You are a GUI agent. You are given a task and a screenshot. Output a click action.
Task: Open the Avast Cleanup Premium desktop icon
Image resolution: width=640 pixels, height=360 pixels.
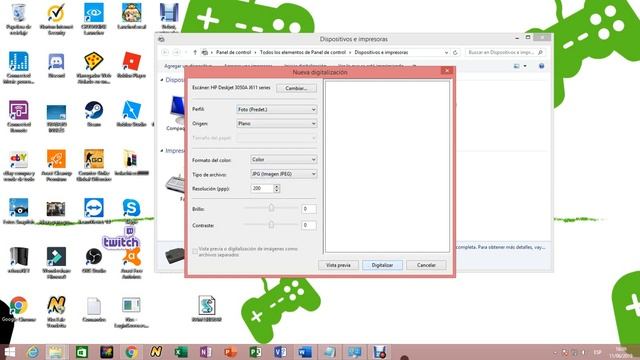56,165
